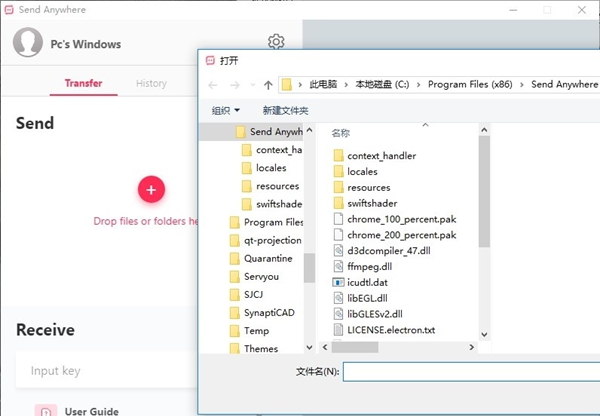Select Themes folder in tree

pos(254,349)
